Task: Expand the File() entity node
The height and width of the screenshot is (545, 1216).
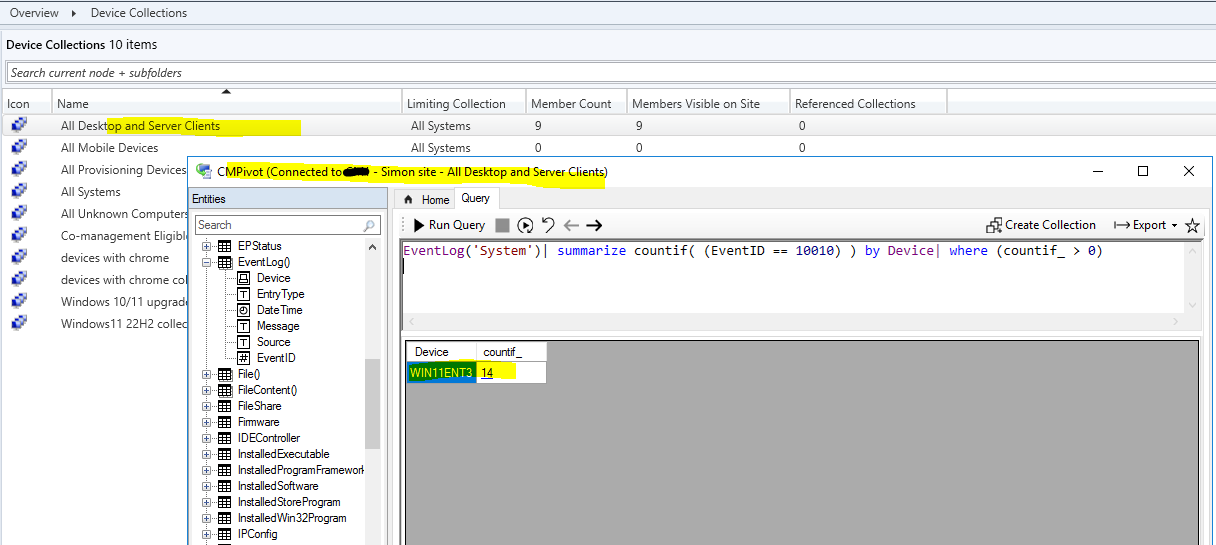Action: pyautogui.click(x=207, y=374)
